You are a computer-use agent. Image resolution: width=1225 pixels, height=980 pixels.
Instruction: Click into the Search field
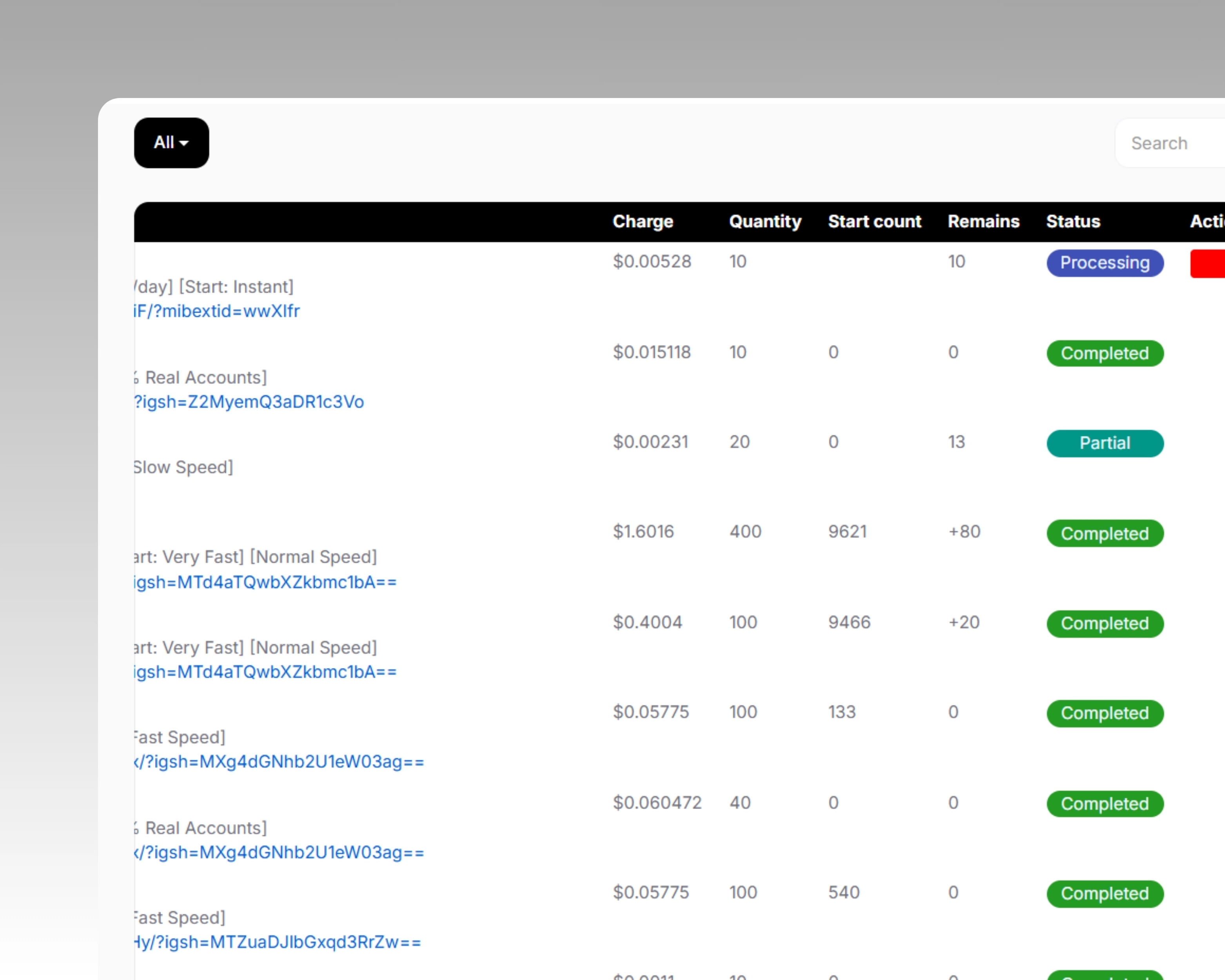1171,143
